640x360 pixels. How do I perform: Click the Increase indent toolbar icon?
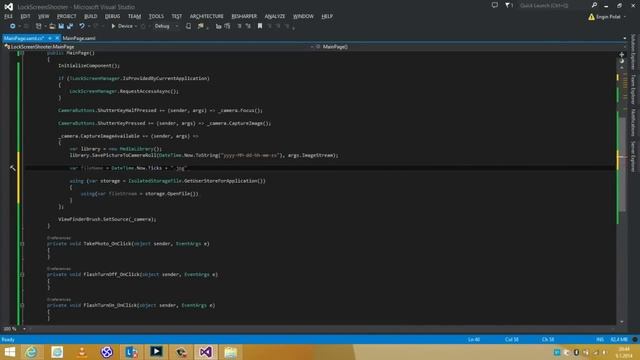tap(248, 26)
